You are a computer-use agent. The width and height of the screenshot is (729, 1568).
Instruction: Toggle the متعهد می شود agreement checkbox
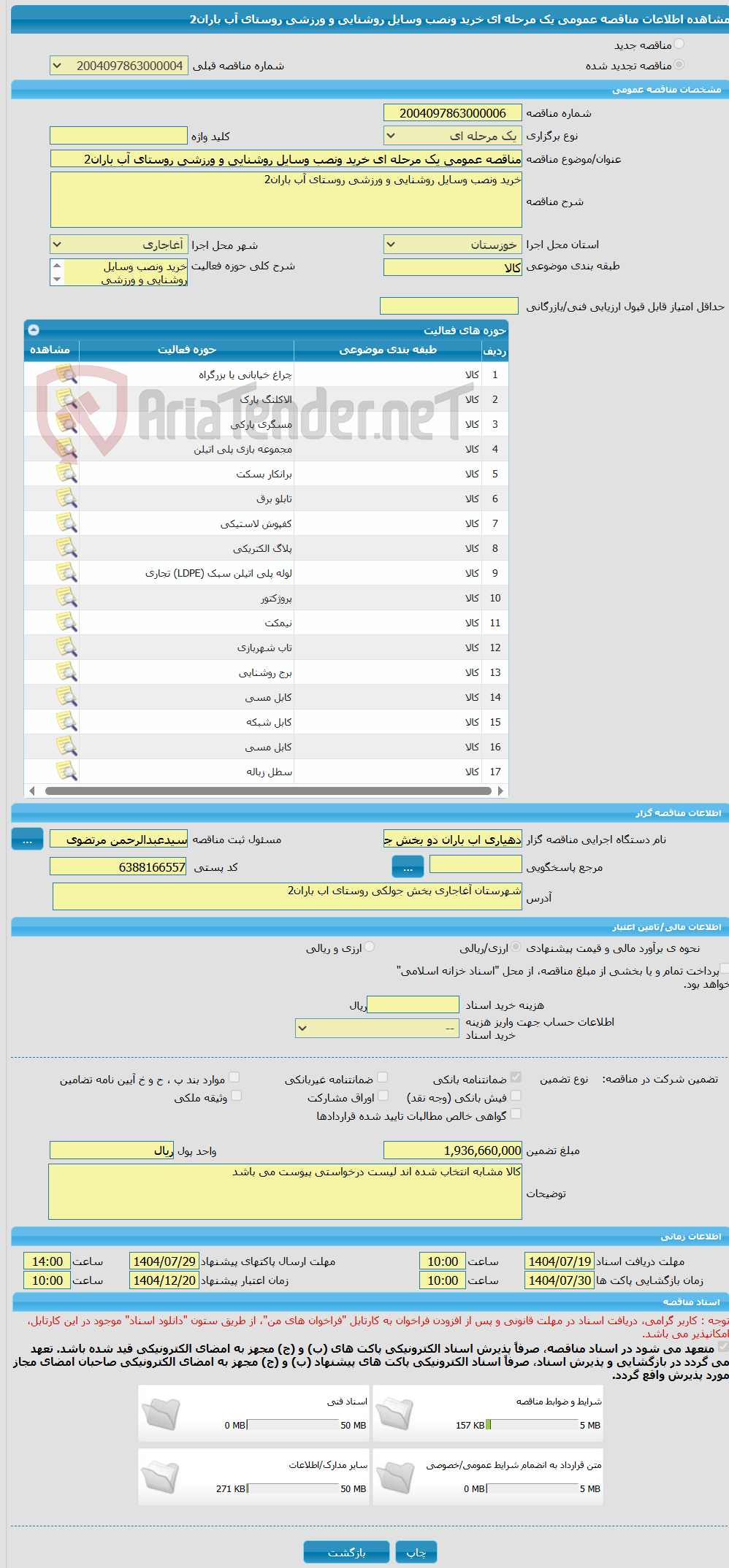pyautogui.click(x=723, y=1347)
